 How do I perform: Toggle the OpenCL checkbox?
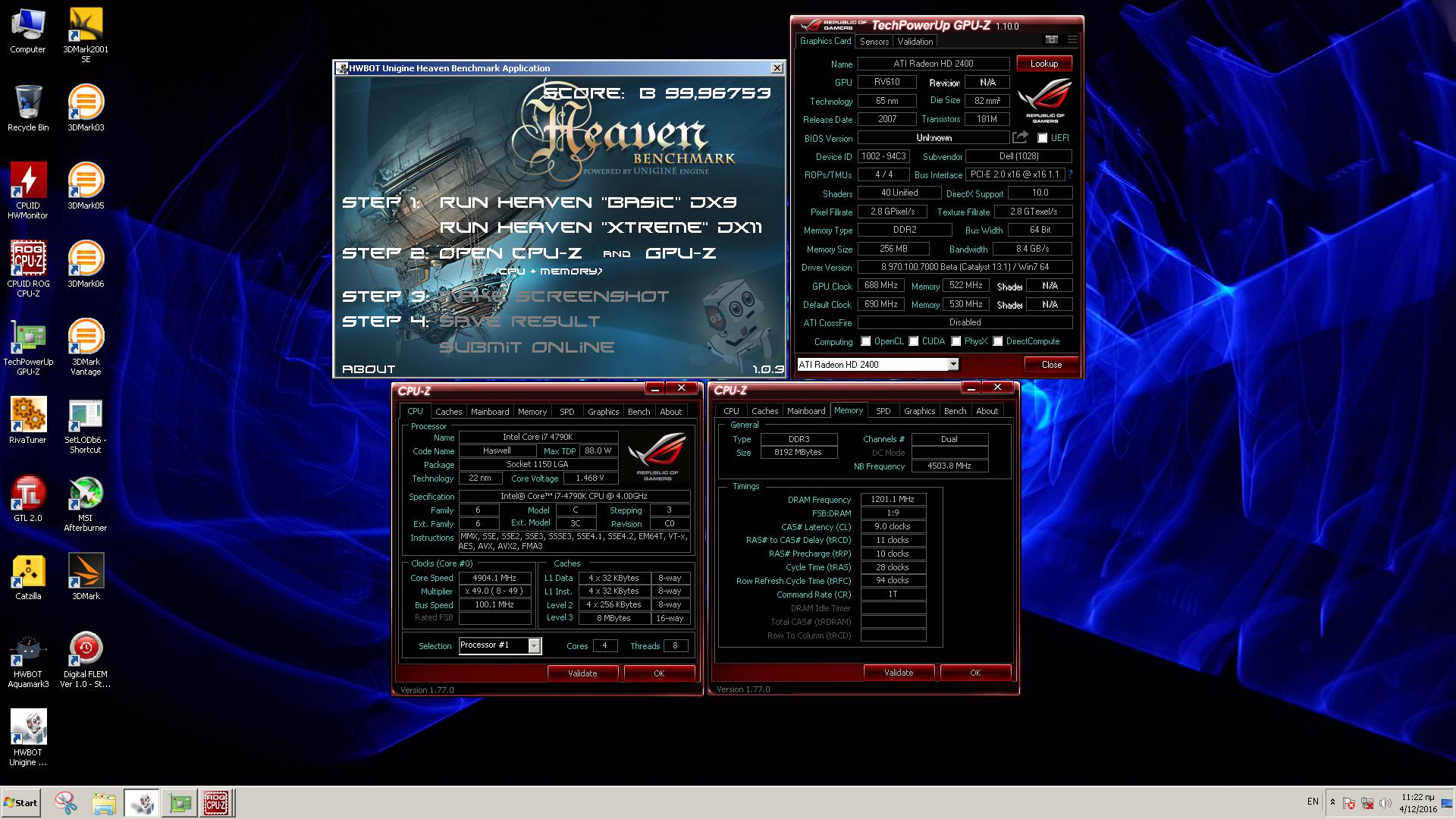coord(865,341)
